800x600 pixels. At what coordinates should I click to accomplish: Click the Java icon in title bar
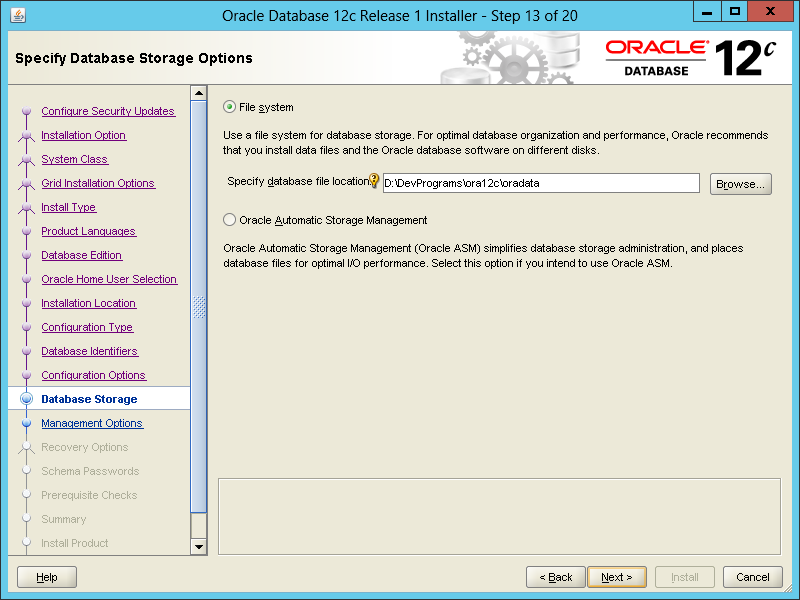(x=18, y=16)
